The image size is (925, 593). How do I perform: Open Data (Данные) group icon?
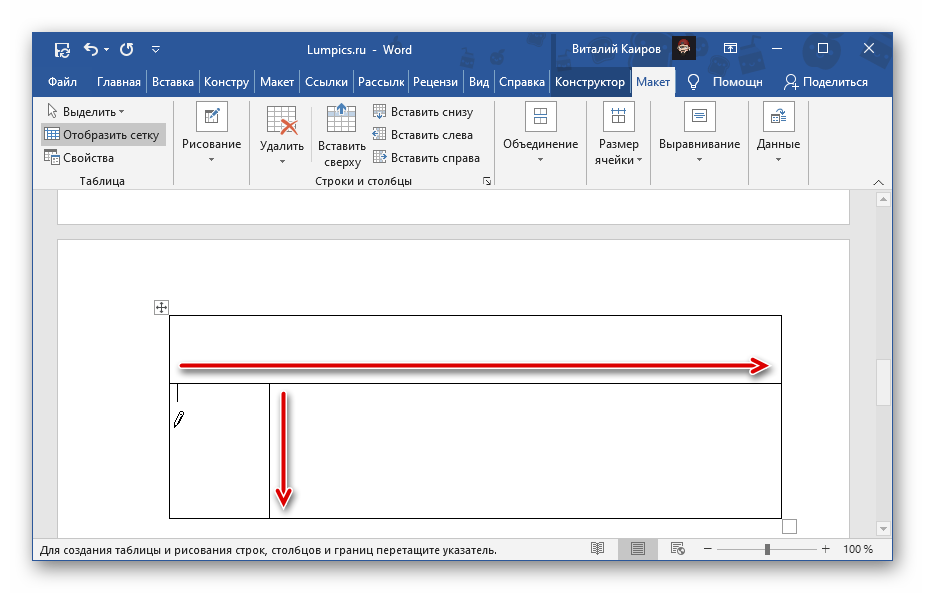778,118
